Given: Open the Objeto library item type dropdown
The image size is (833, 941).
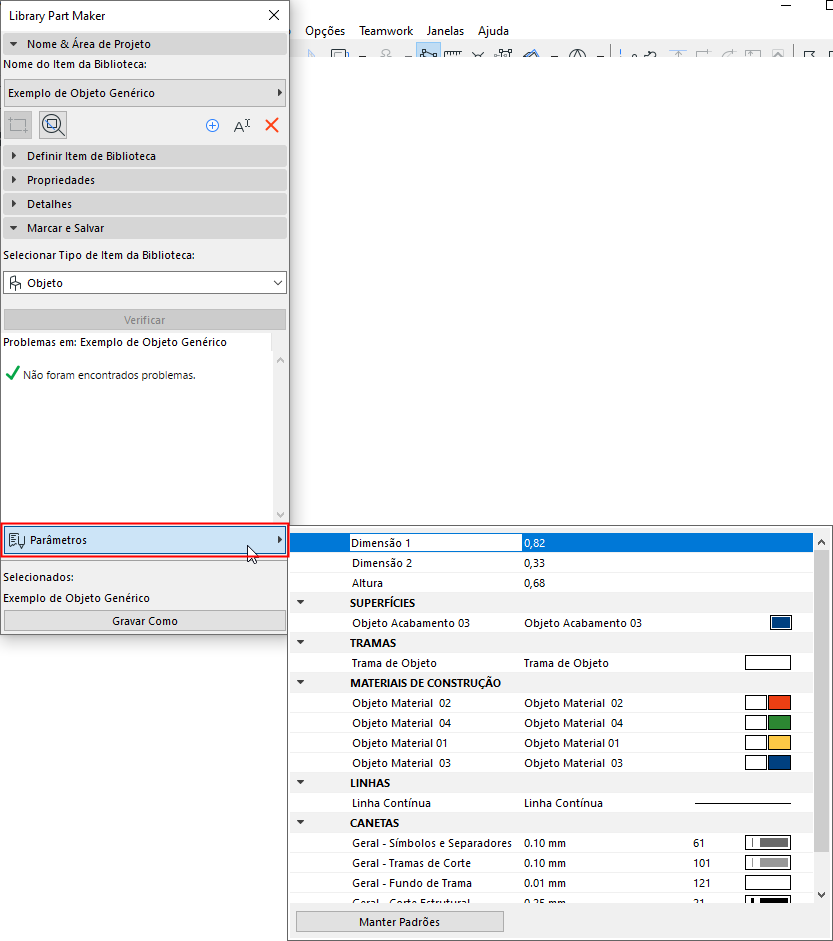Looking at the screenshot, I should (144, 282).
